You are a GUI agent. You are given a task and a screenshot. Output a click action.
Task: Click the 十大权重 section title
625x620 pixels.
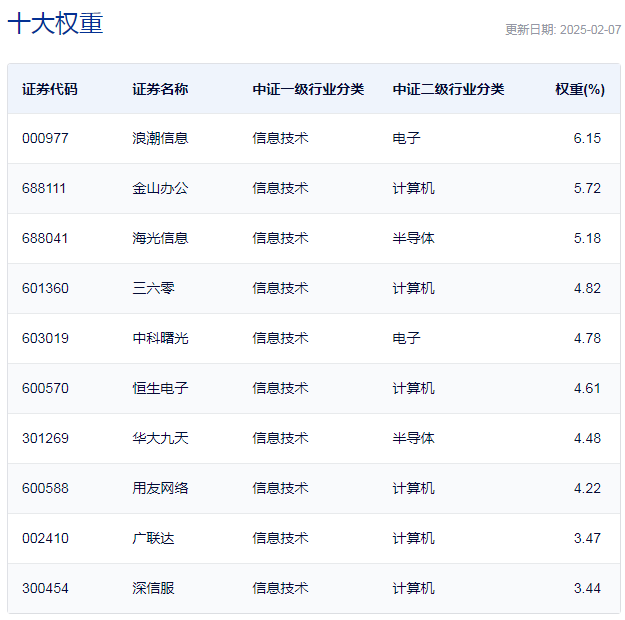[x=55, y=24]
